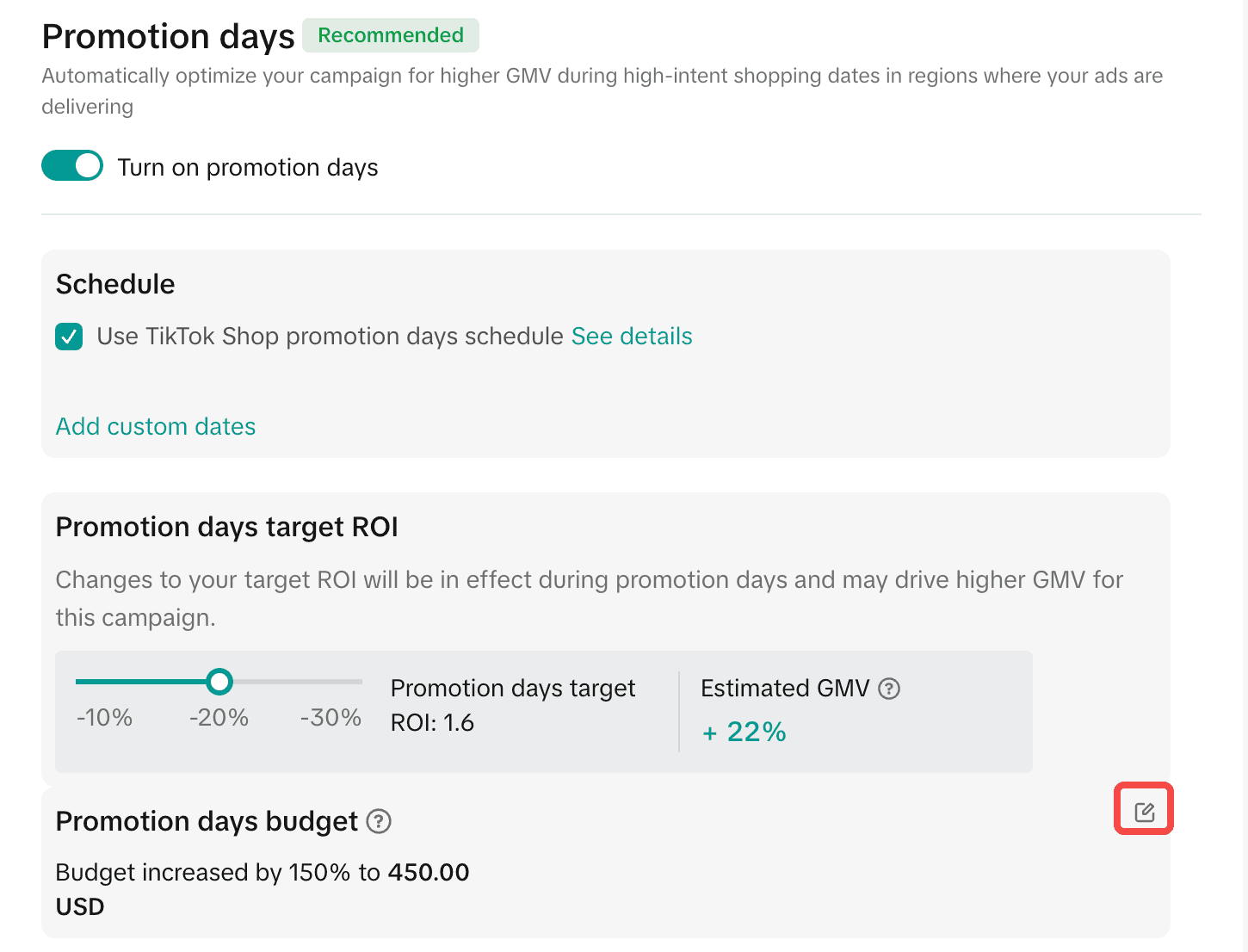Click the gray unfilled portion of slider track

coord(297,682)
